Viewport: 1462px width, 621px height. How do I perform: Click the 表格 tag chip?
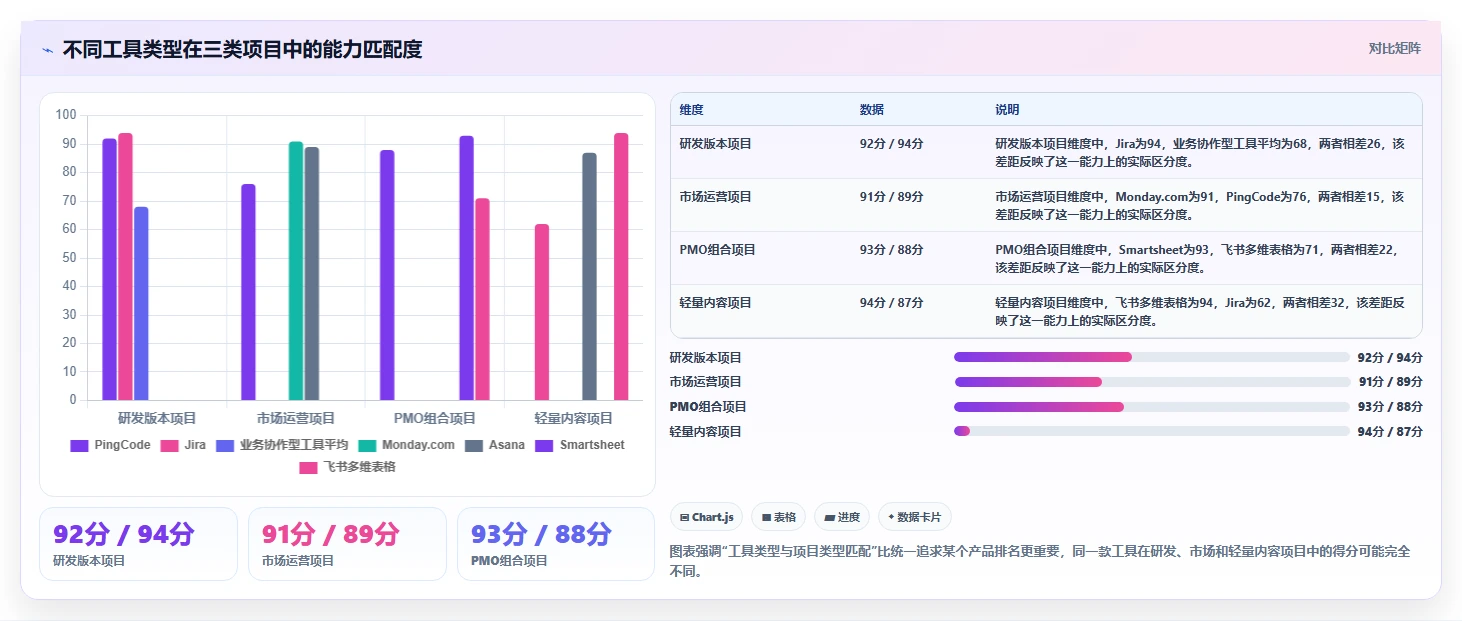click(x=778, y=517)
